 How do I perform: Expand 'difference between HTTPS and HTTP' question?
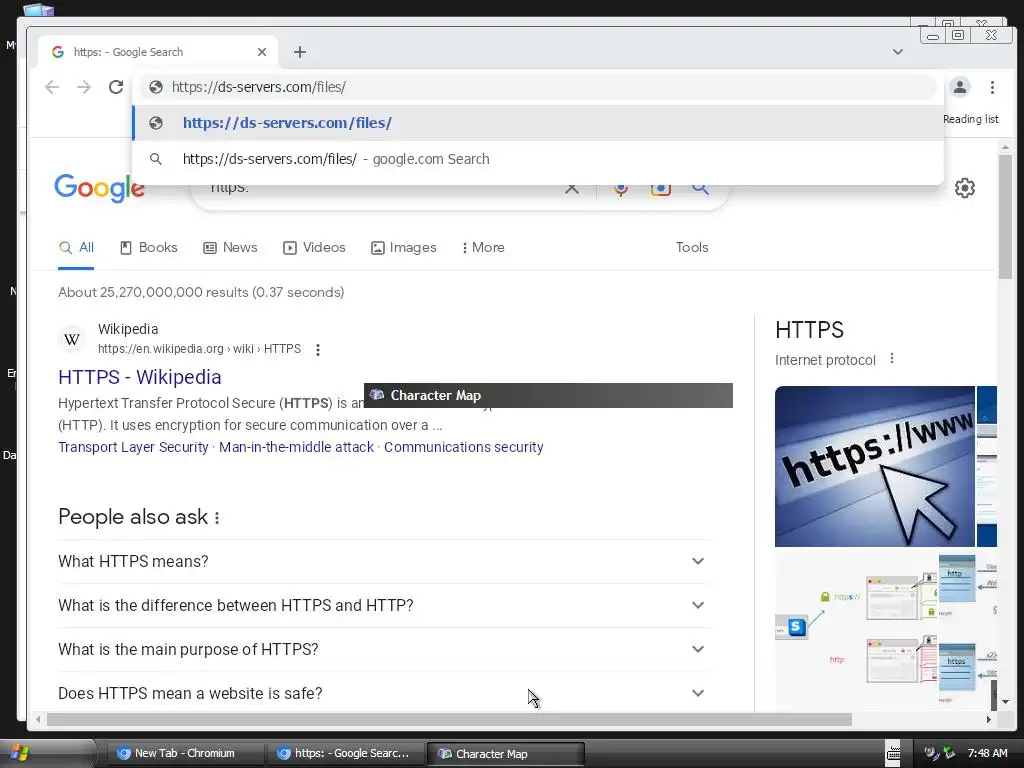tap(384, 605)
